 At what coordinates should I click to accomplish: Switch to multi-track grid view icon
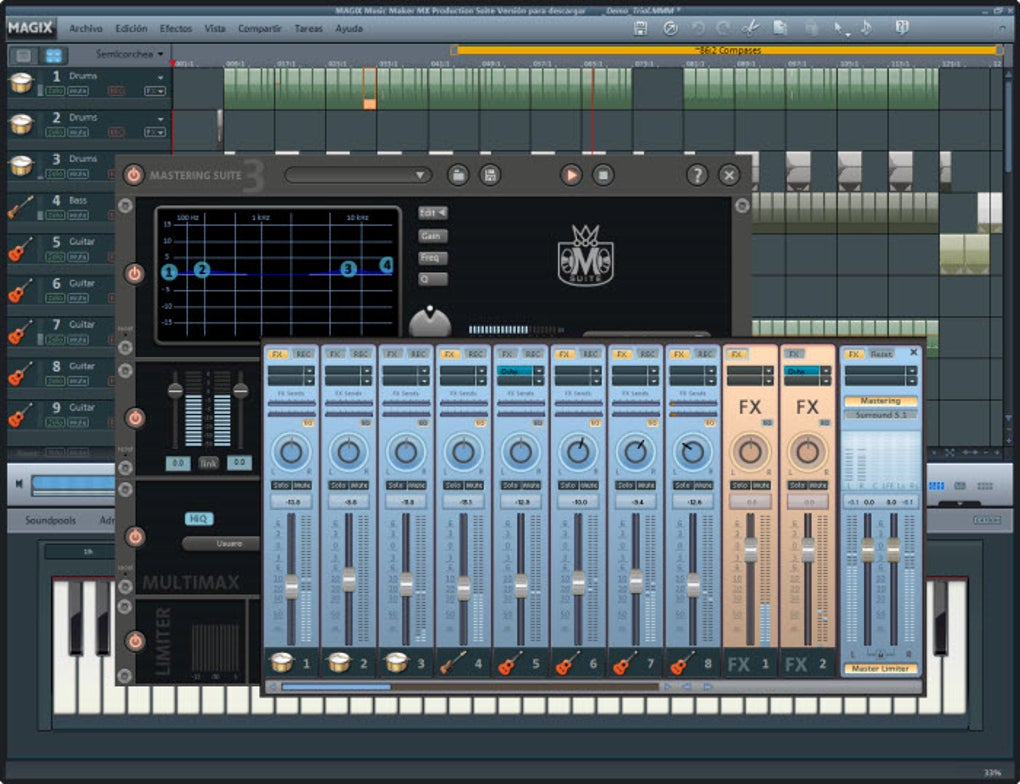tap(53, 55)
